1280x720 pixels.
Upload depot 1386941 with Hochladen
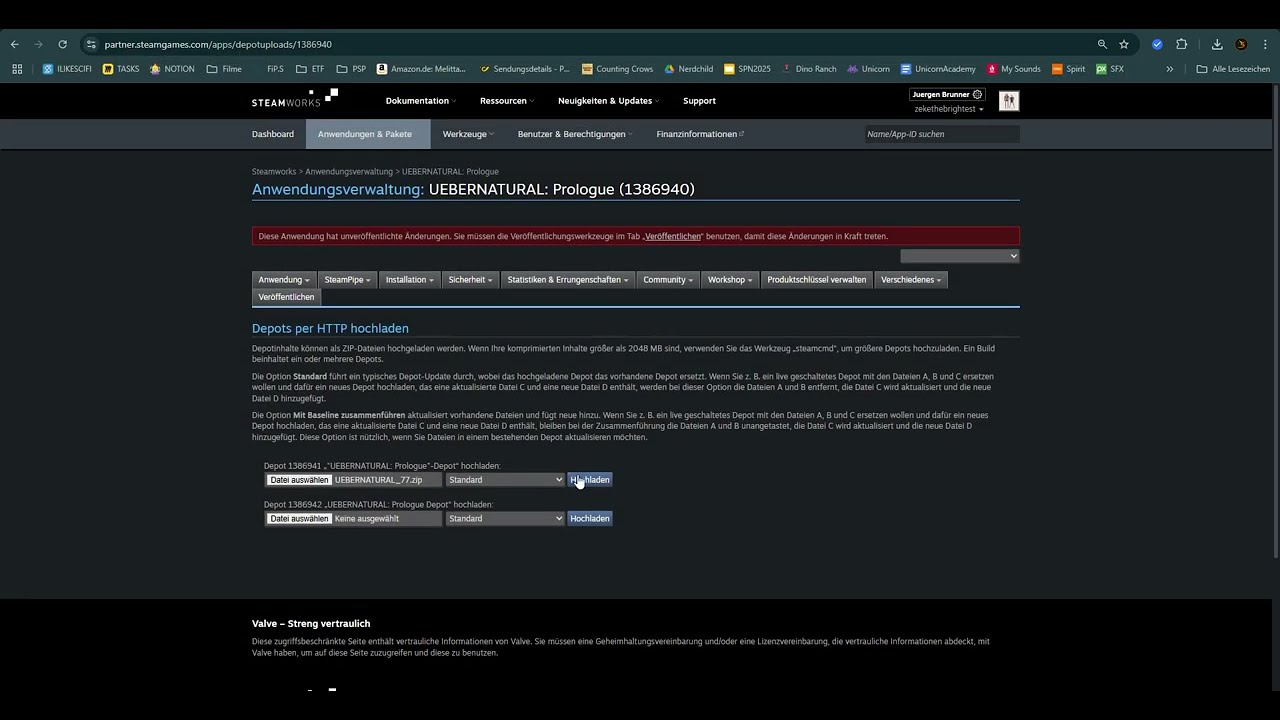589,480
